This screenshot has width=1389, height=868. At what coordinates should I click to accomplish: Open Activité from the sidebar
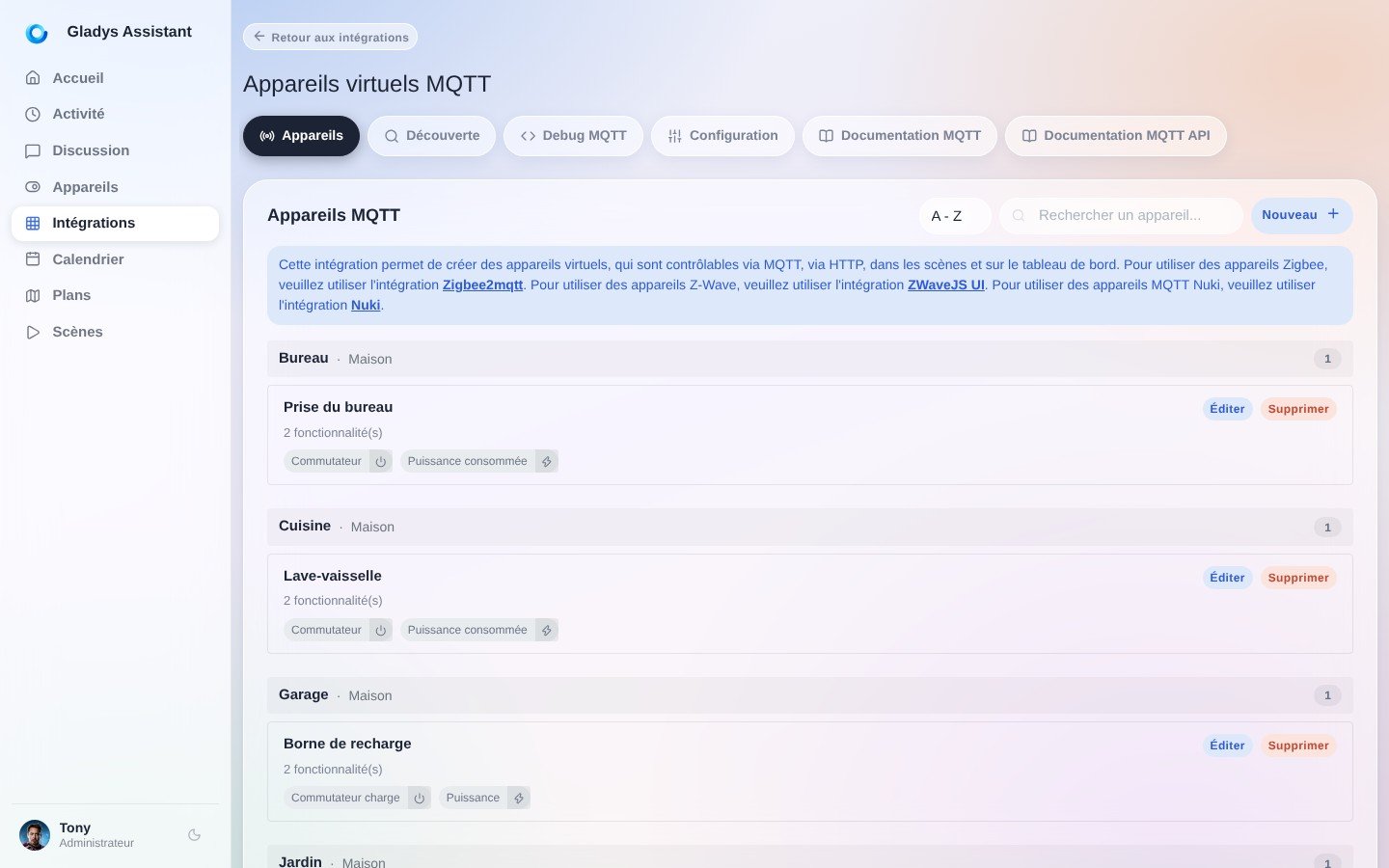[x=115, y=114]
